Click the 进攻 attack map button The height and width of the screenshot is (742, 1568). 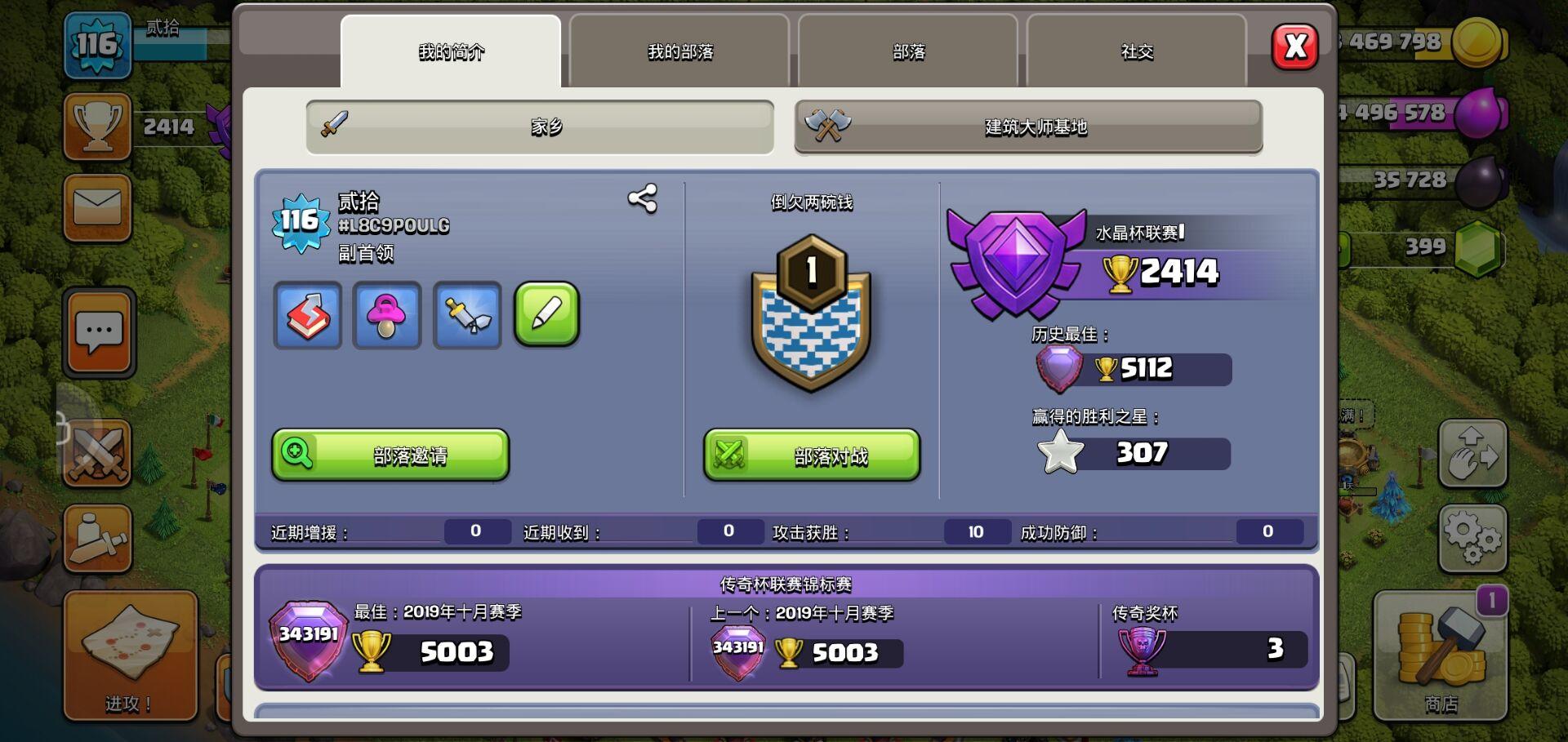pyautogui.click(x=130, y=655)
